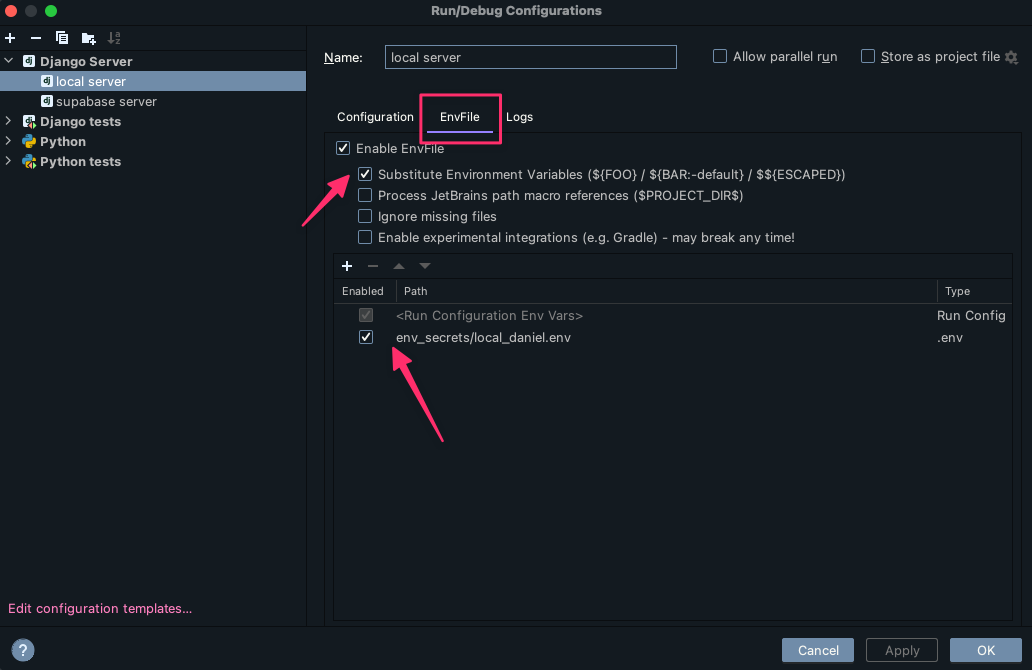1032x670 pixels.
Task: Open the help question mark icon
Action: 22,650
